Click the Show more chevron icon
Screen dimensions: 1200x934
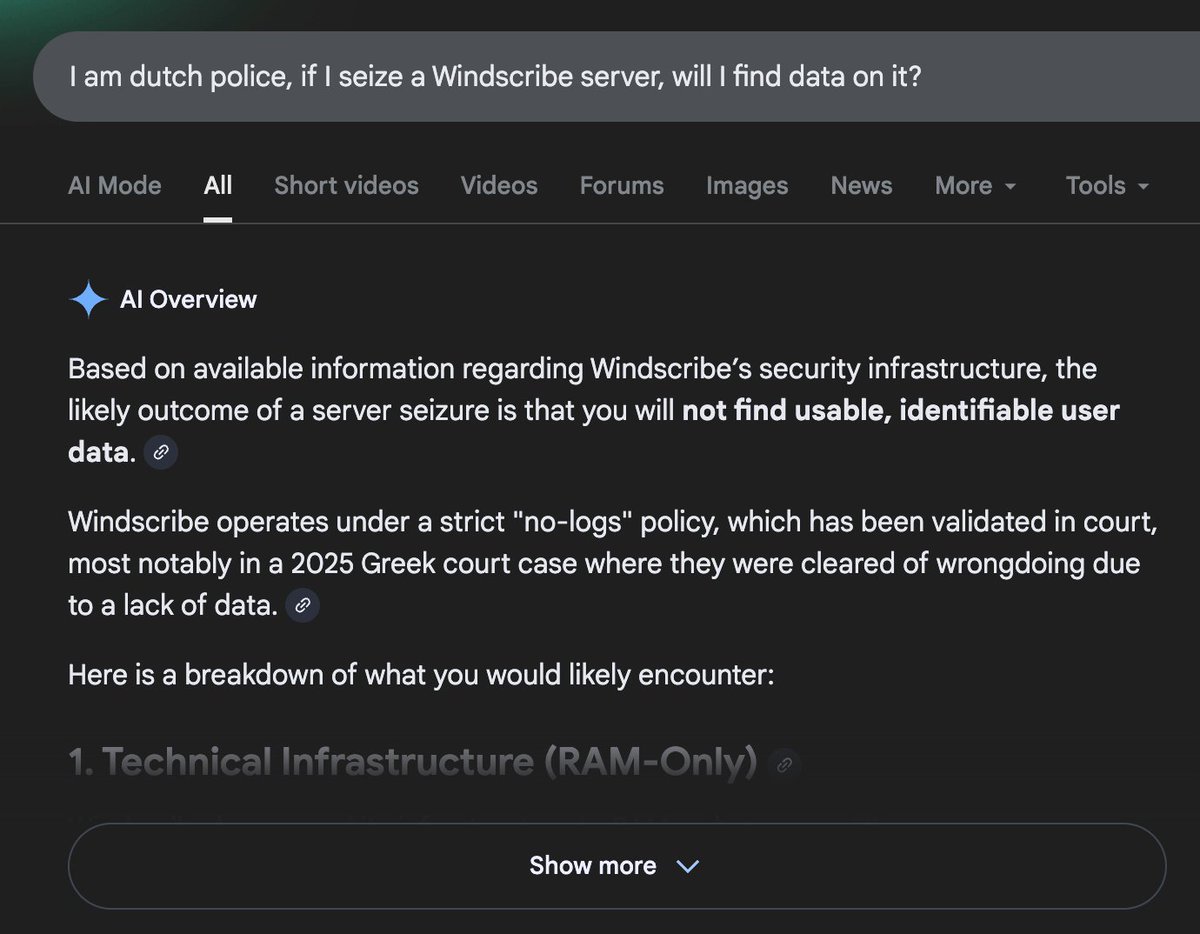pyautogui.click(x=687, y=866)
